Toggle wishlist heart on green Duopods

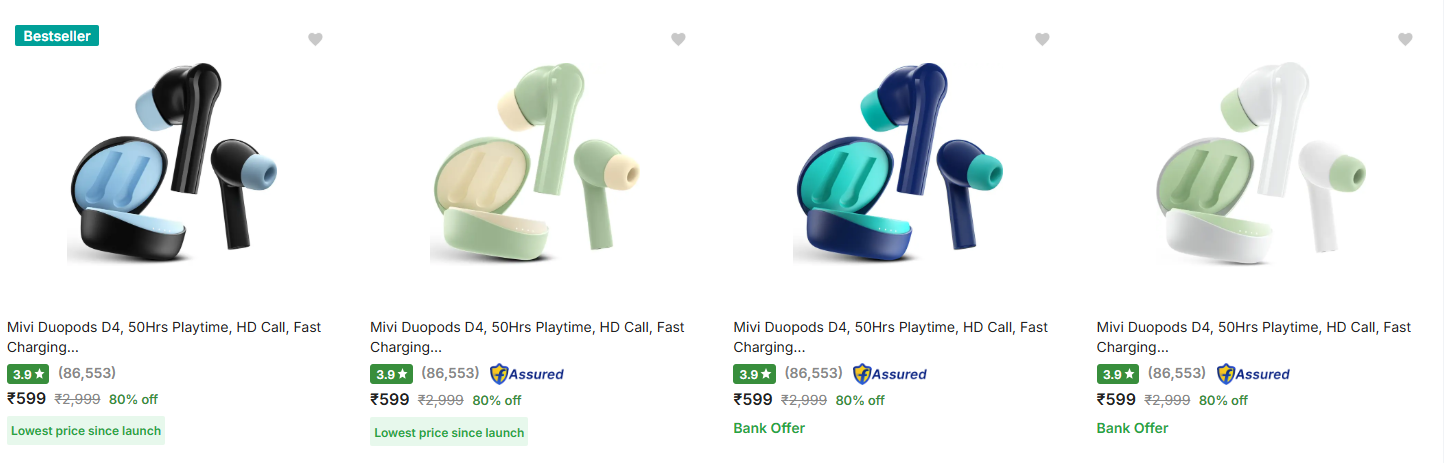point(678,40)
